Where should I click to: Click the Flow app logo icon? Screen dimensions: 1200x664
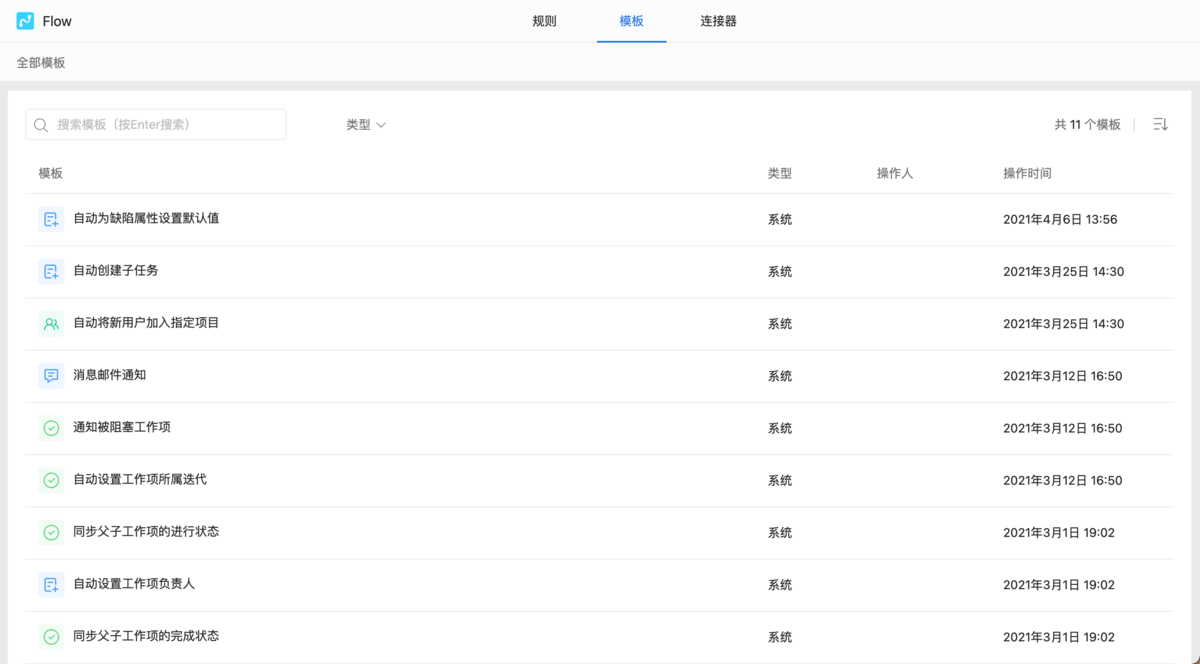tap(25, 21)
